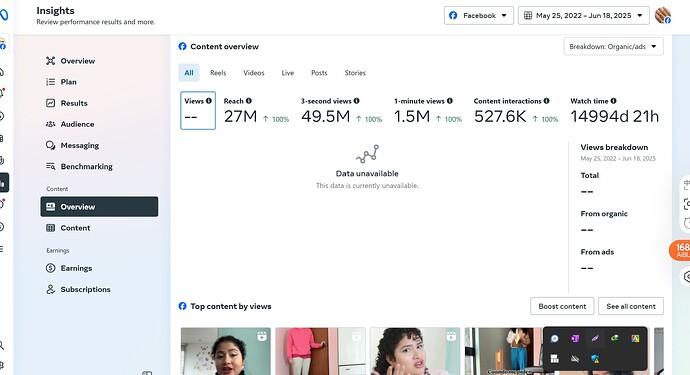
Task: Select the Views metric card
Action: [198, 110]
